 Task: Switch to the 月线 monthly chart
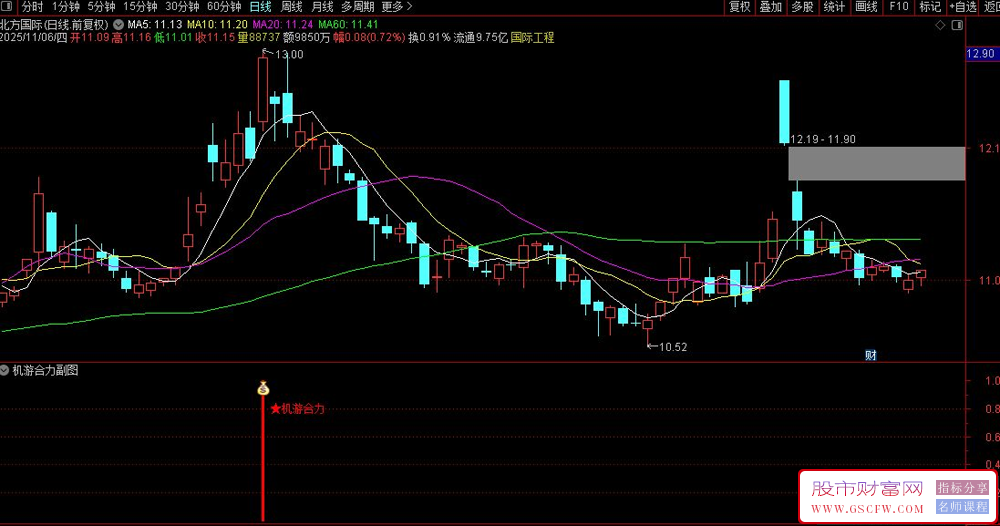click(322, 6)
